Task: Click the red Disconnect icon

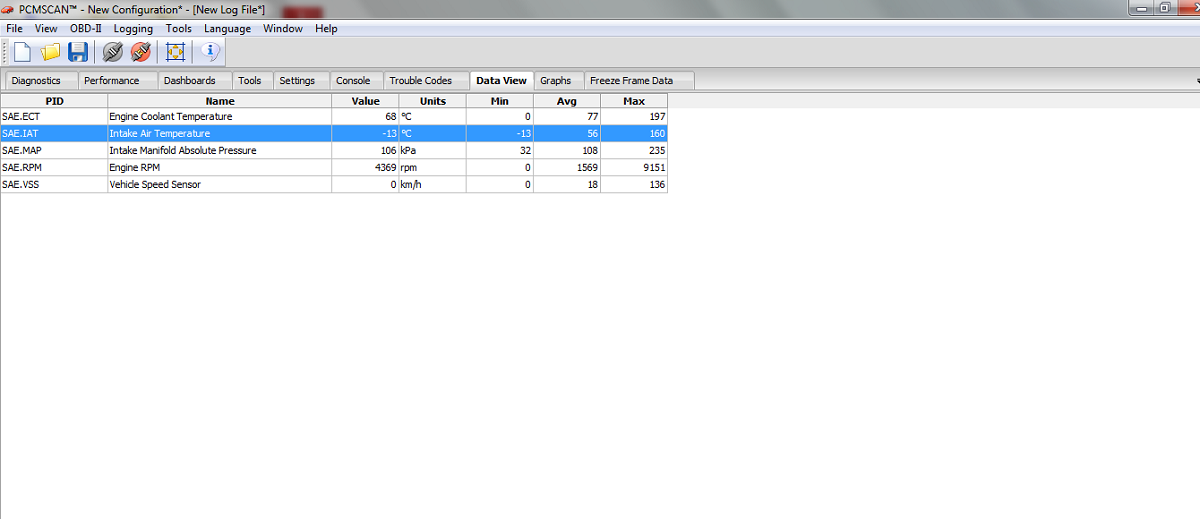Action: pyautogui.click(x=141, y=51)
